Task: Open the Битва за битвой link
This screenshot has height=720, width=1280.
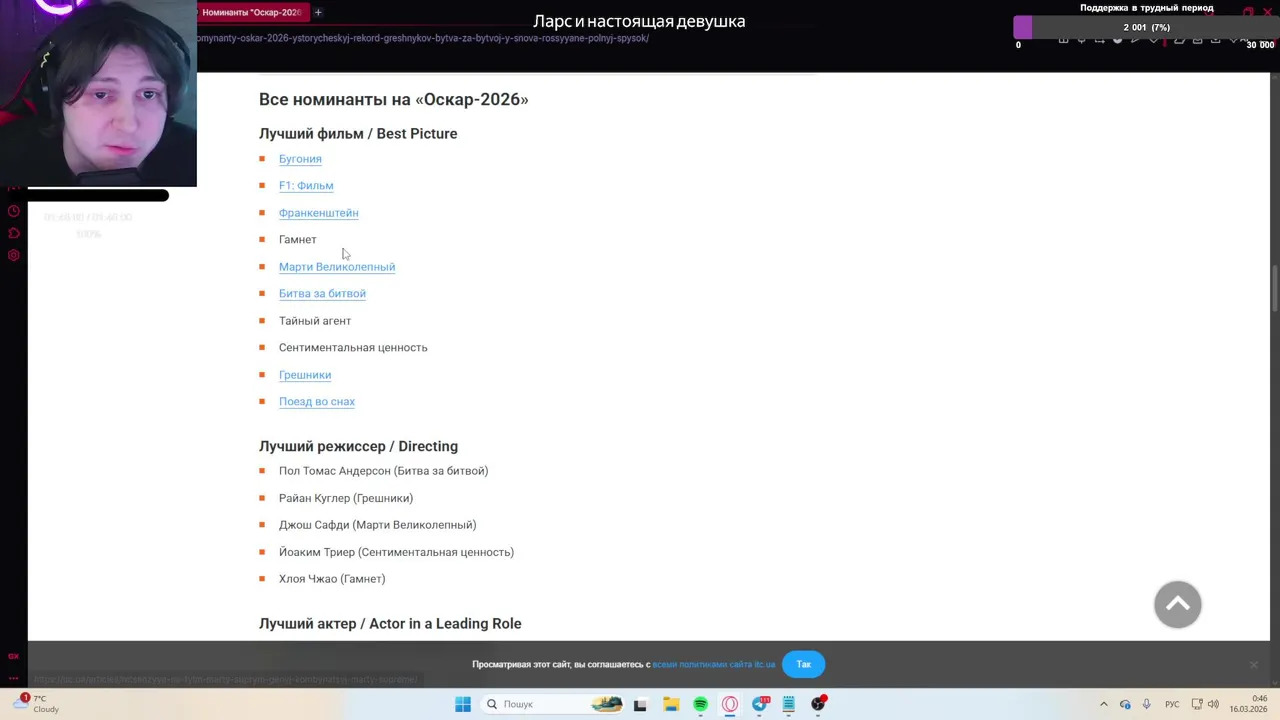Action: point(322,294)
